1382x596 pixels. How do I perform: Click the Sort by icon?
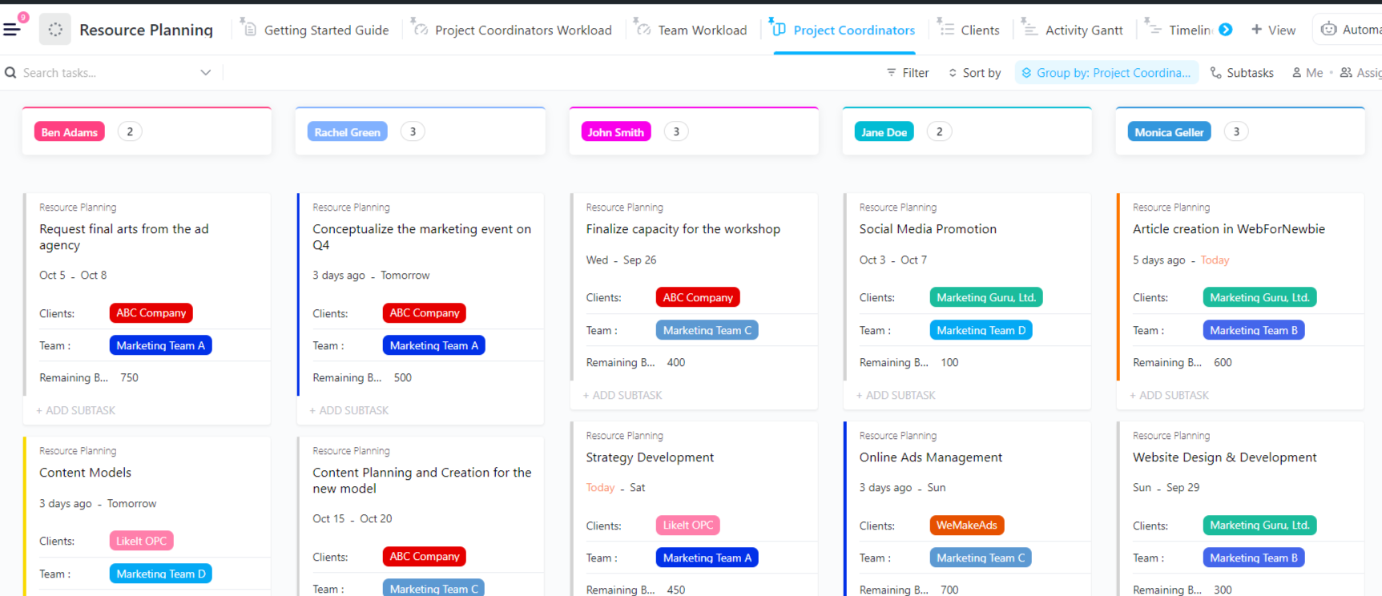953,72
